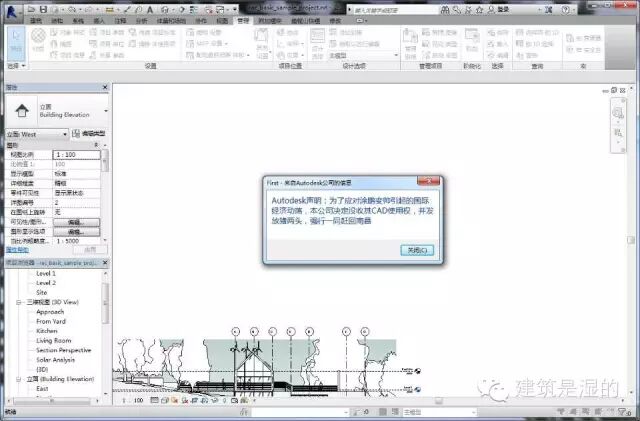The image size is (640, 421).
Task: Switch to the 插入 Insert ribbon tab
Action: point(99,20)
